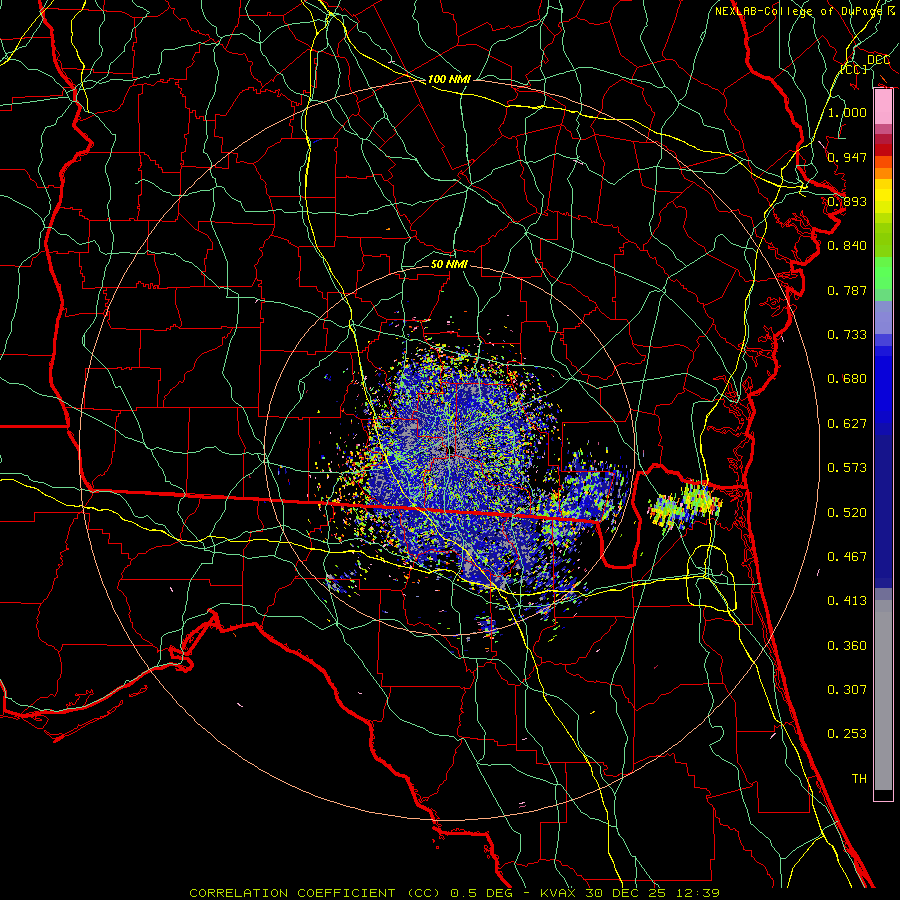
Task: Click the 0.413 legend value
Action: [x=847, y=601]
